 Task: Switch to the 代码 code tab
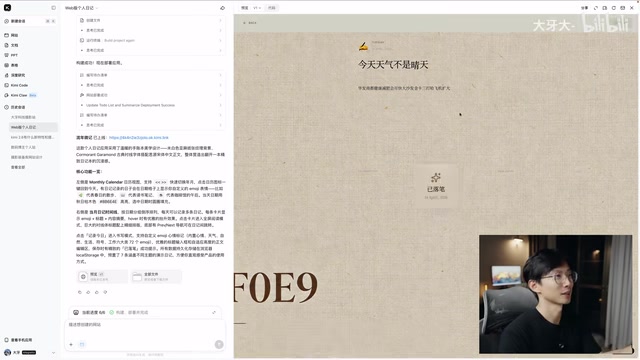pos(271,8)
